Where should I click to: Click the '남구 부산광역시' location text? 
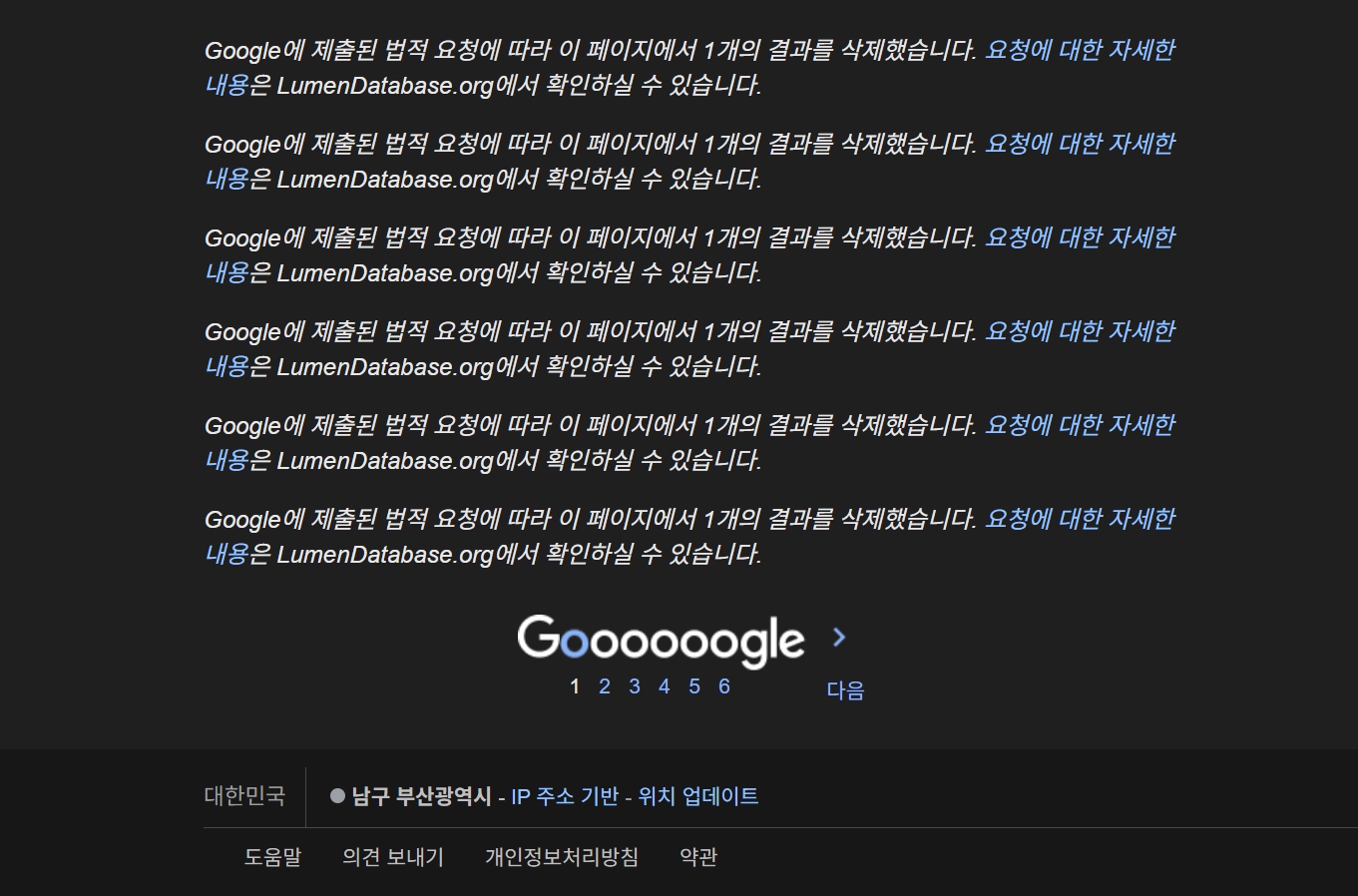[x=421, y=796]
